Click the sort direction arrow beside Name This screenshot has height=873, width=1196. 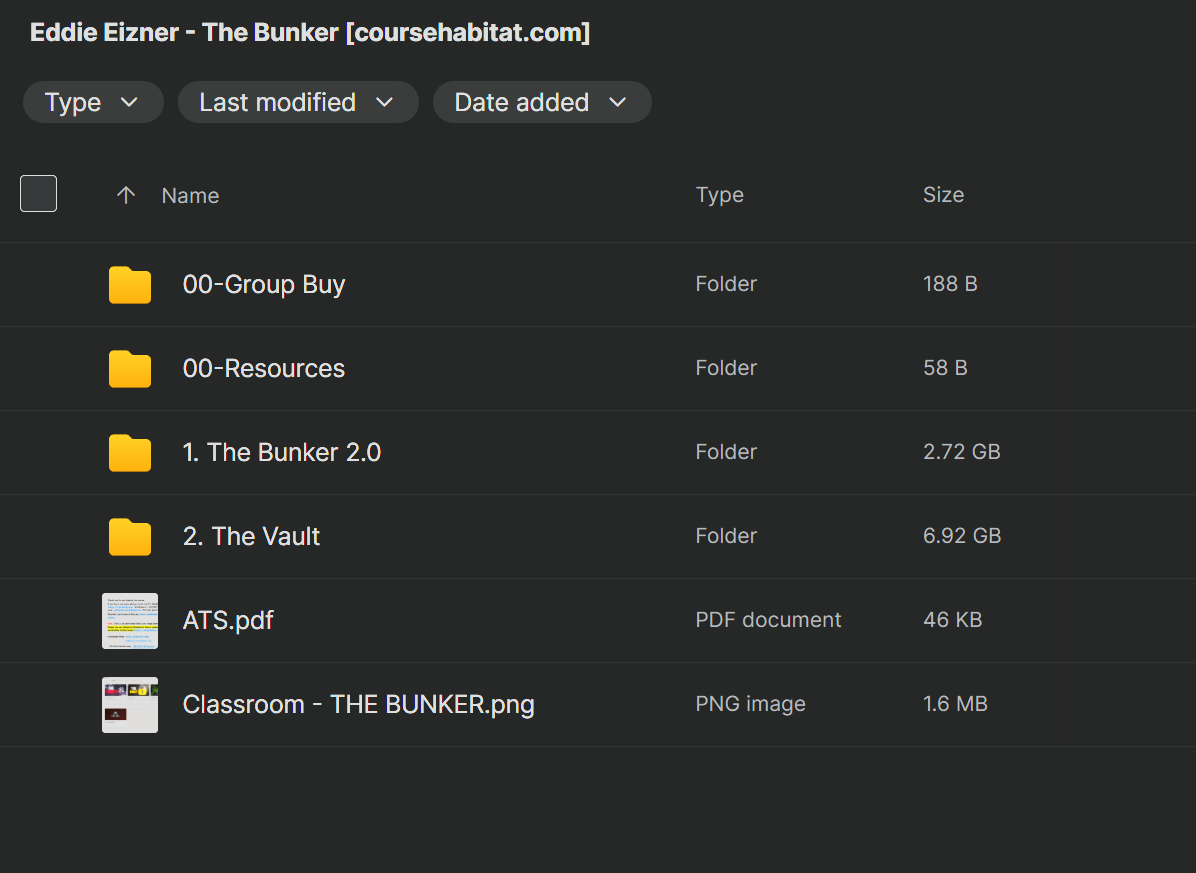pos(126,195)
